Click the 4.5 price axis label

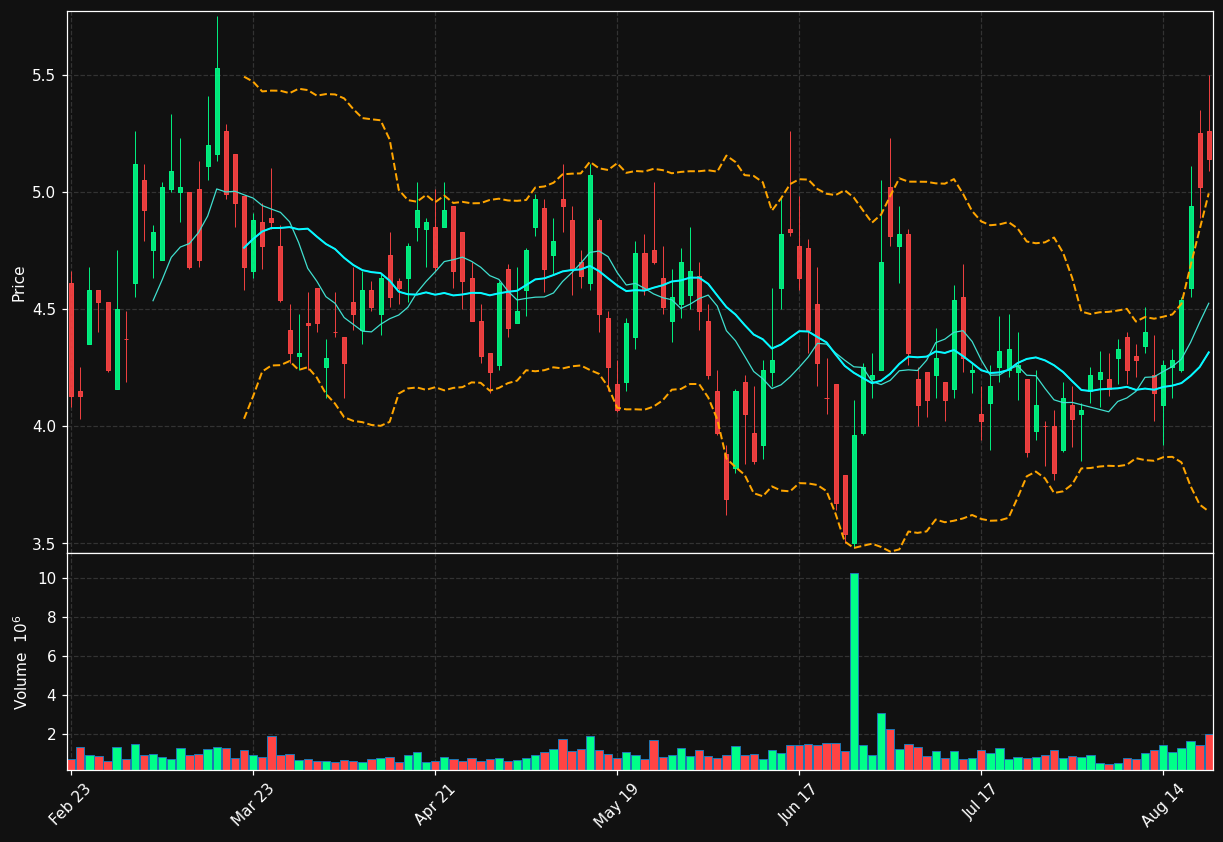[x=46, y=310]
